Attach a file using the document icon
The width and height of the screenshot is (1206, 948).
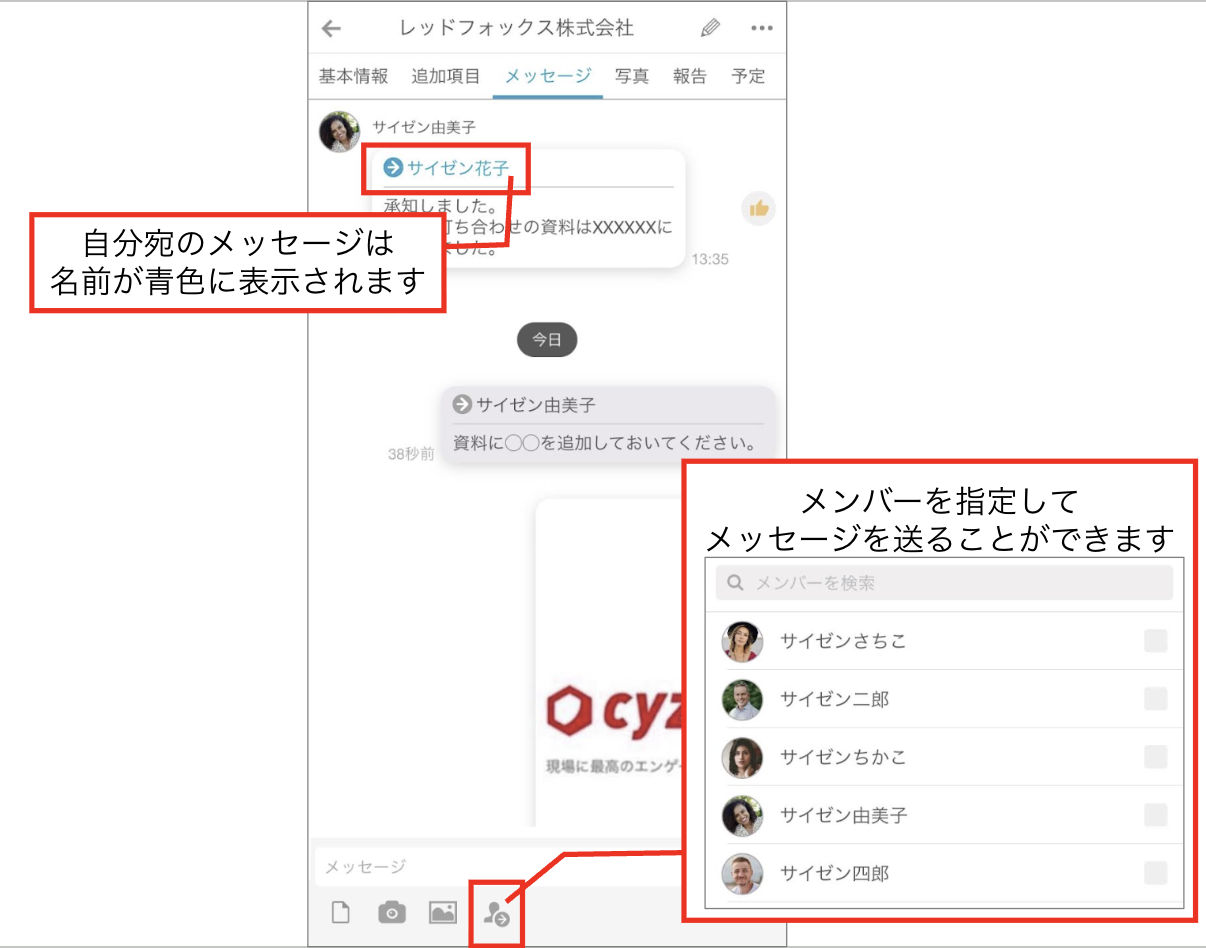click(340, 912)
